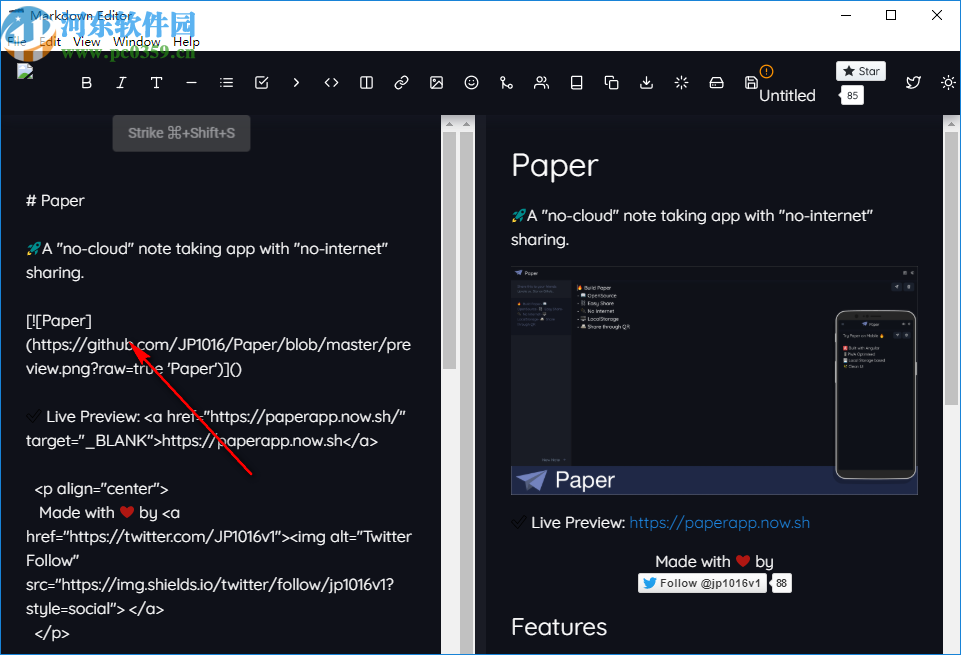Viewport: 961px width, 655px height.
Task: Click the Untitled document title field
Action: pos(787,95)
